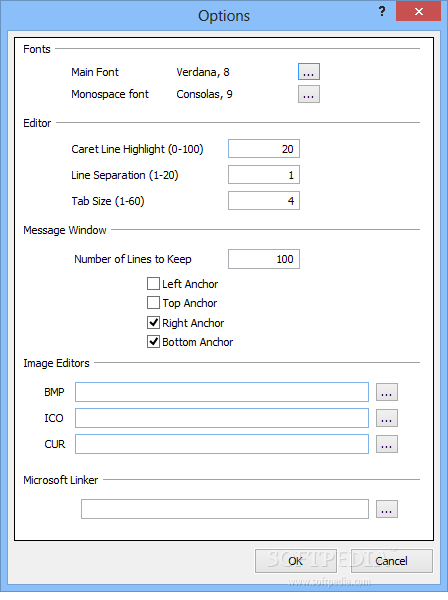Click the Consolas, 9 font value

pos(204,94)
